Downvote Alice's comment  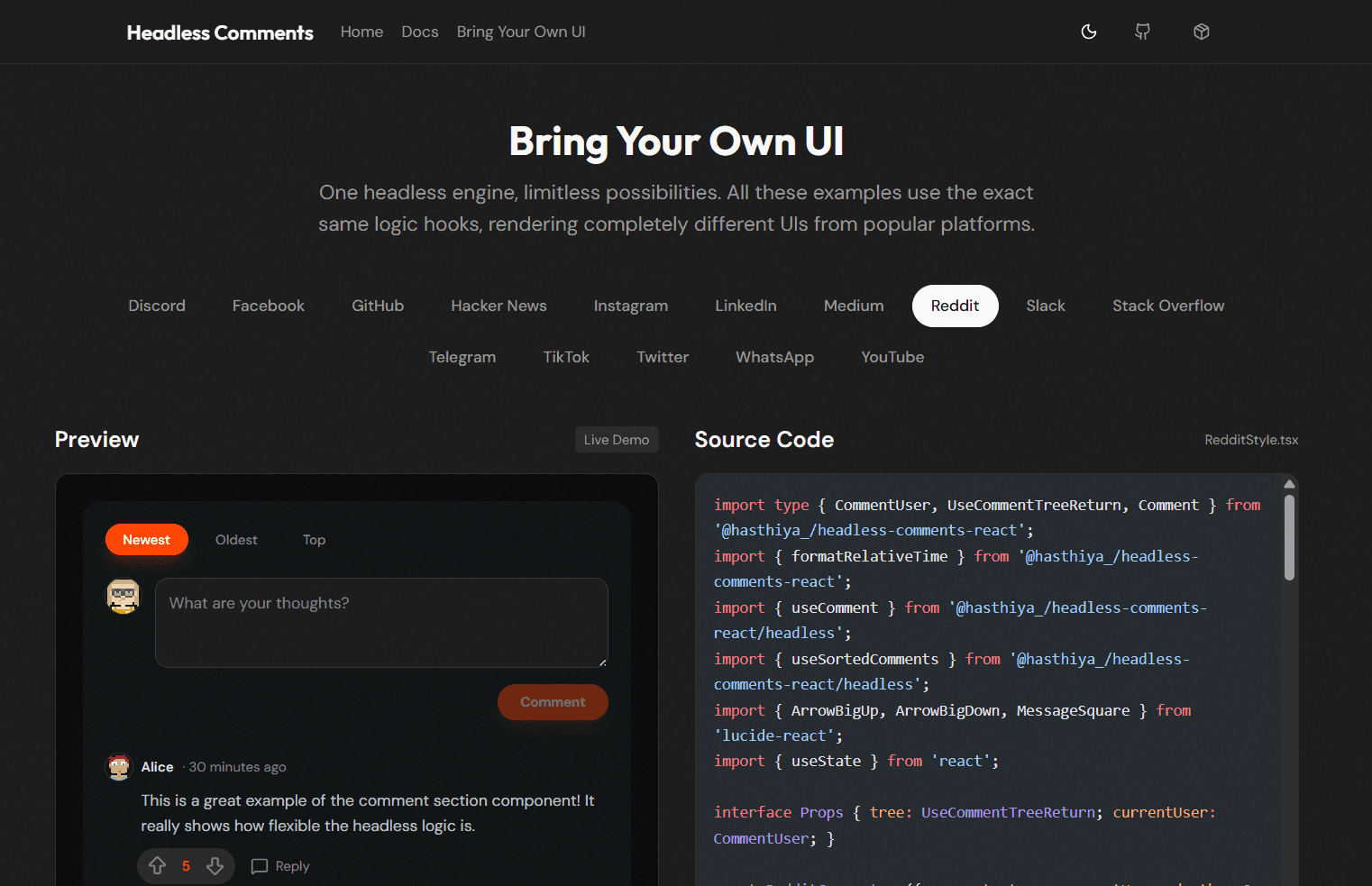(215, 866)
